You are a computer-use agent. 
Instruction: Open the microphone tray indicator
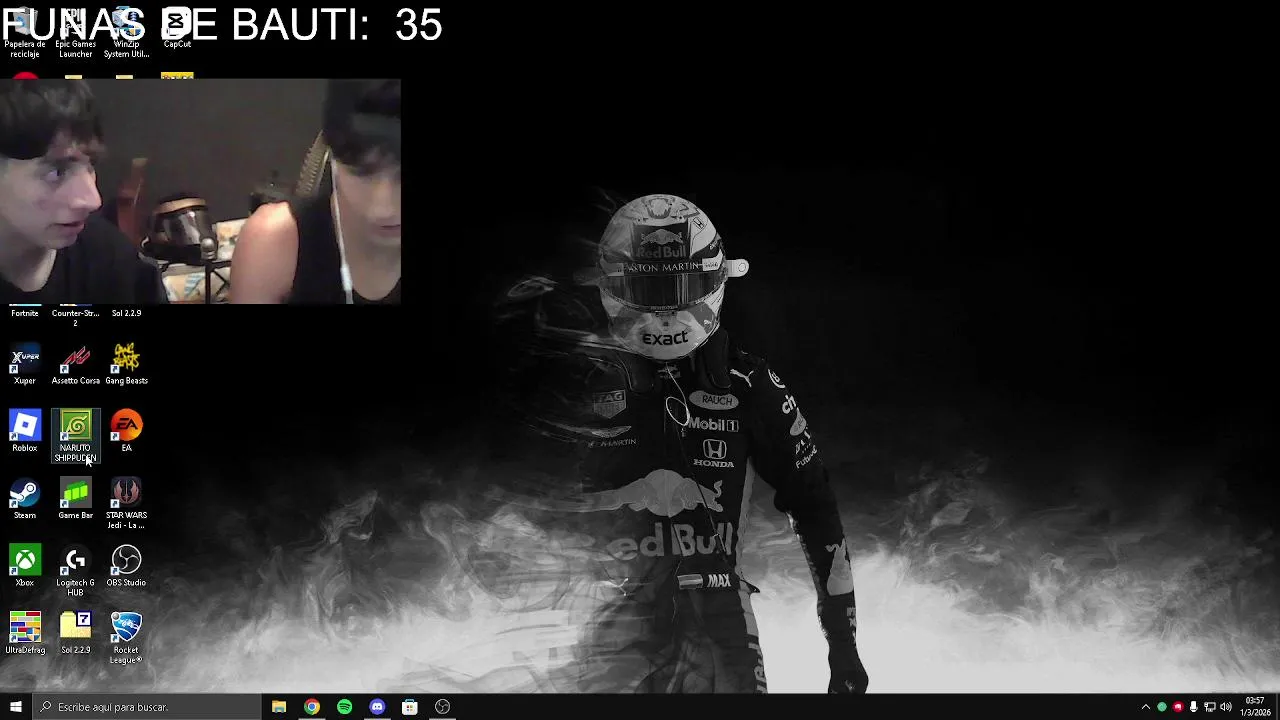[x=1194, y=707]
